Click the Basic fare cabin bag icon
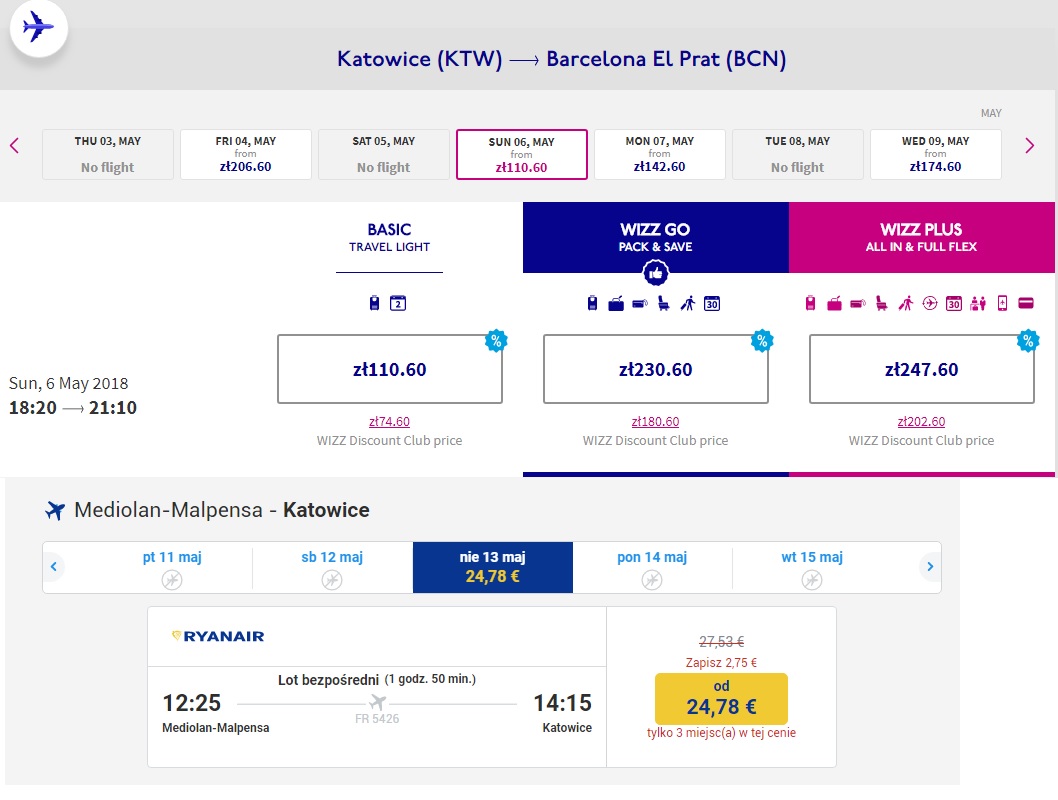 [374, 303]
